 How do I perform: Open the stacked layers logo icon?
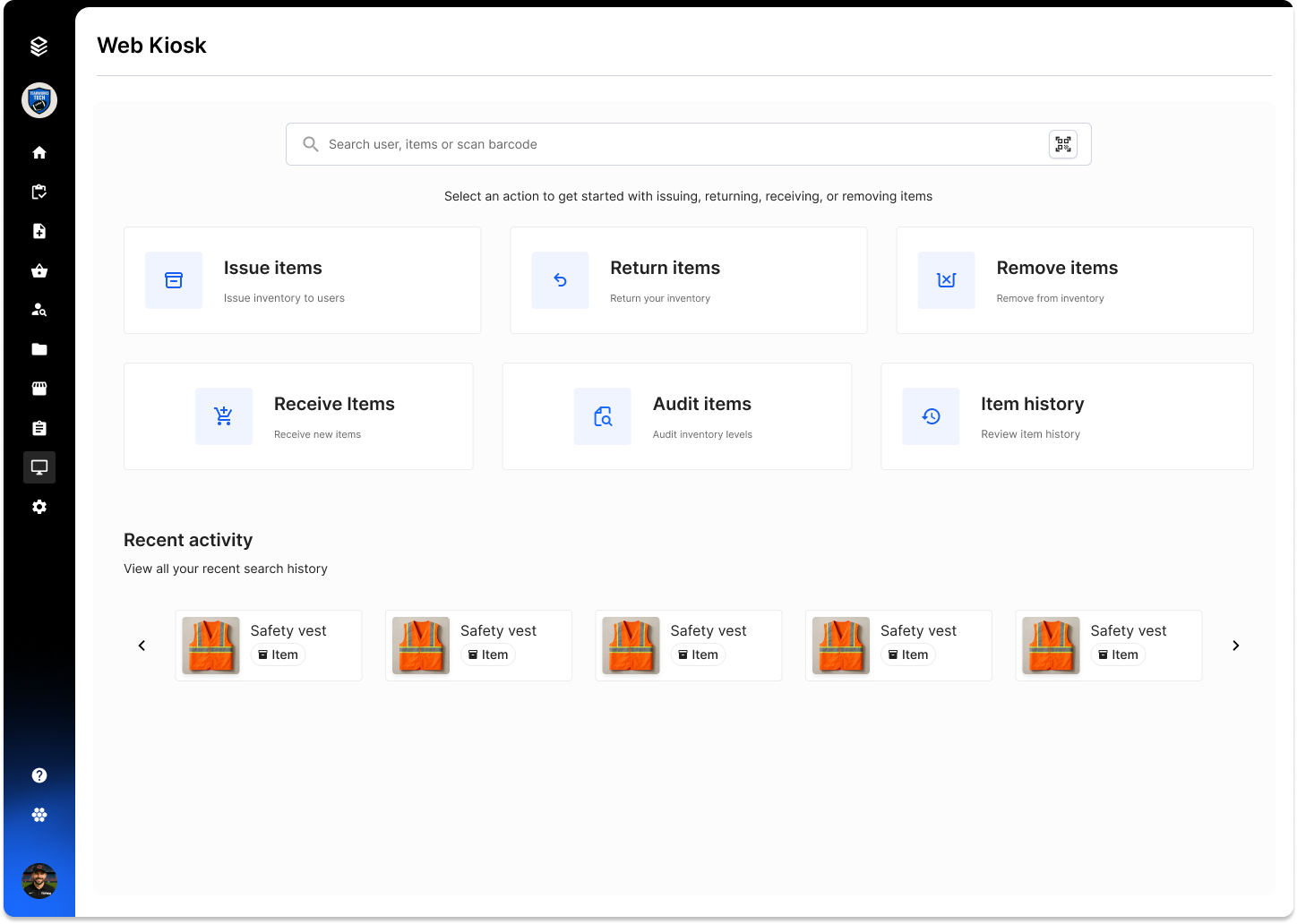[x=39, y=47]
